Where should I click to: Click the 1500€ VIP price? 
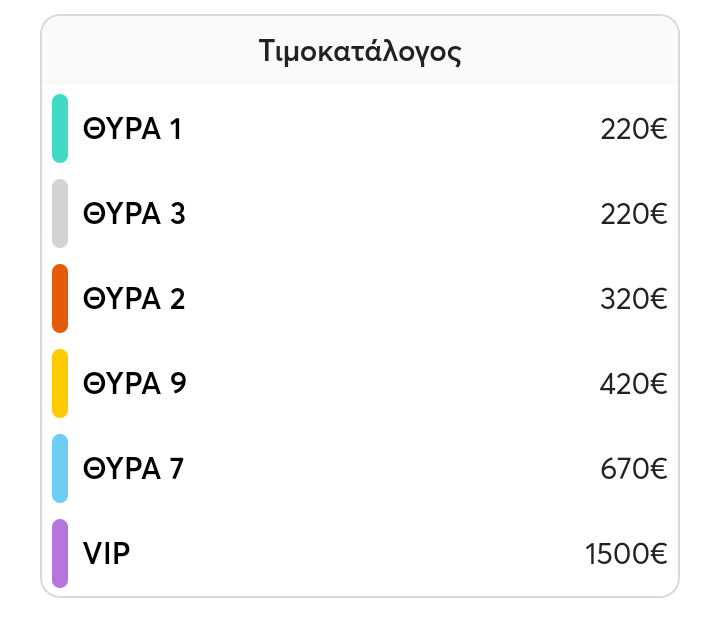point(625,554)
